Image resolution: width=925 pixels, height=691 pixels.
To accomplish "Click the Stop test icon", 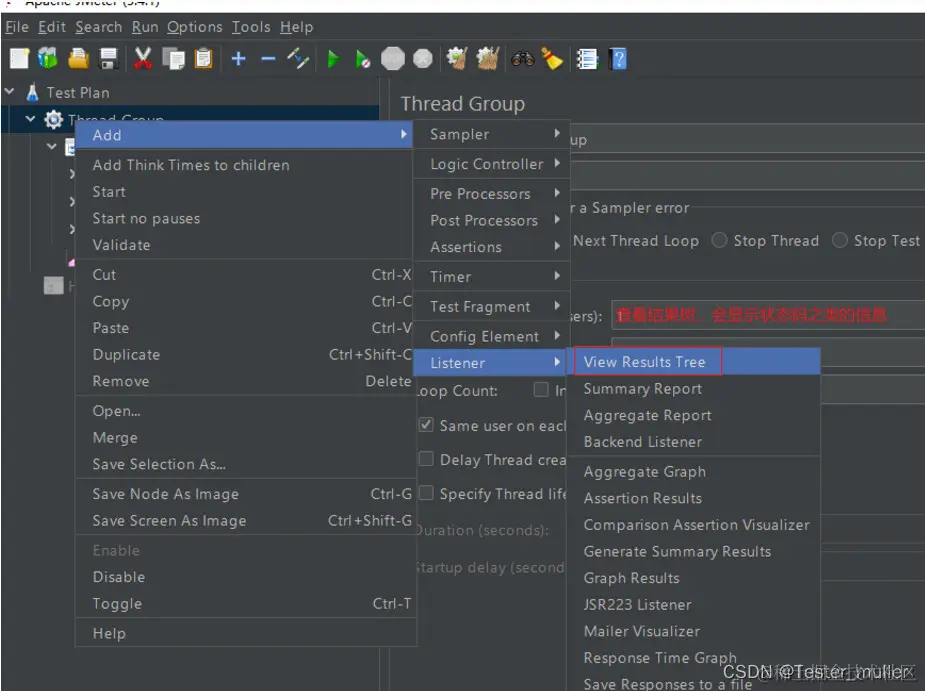I will point(393,58).
